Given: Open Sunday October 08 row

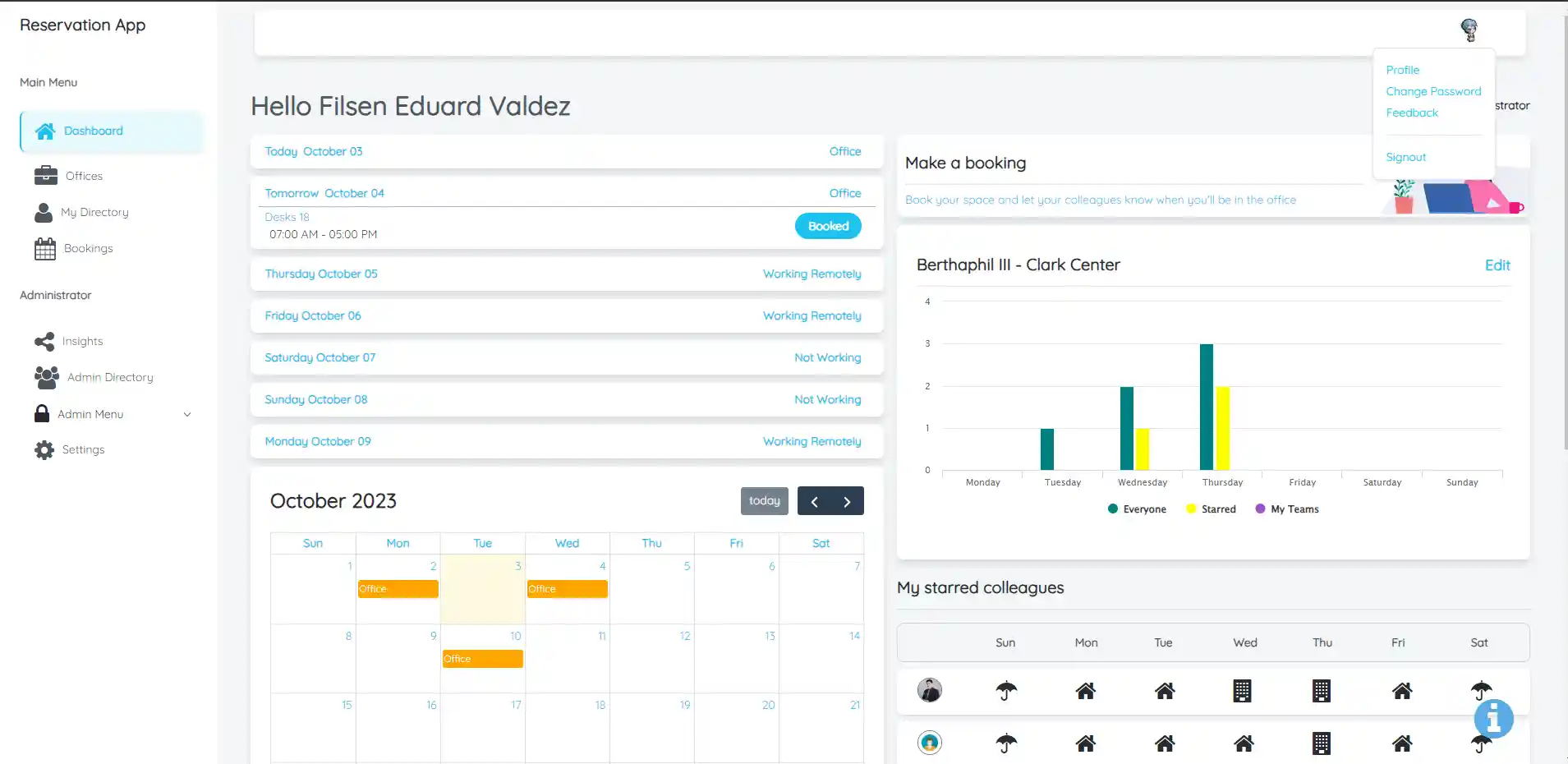Looking at the screenshot, I should [567, 399].
